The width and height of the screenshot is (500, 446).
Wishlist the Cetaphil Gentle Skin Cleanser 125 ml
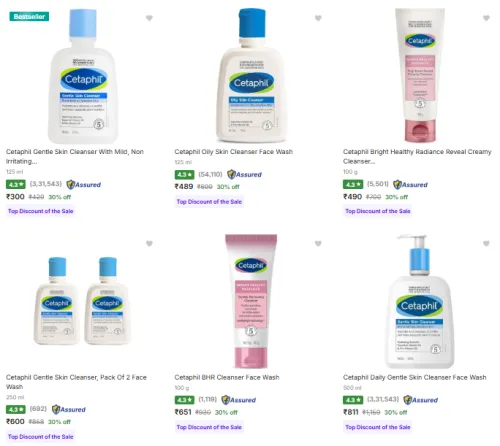tap(149, 18)
